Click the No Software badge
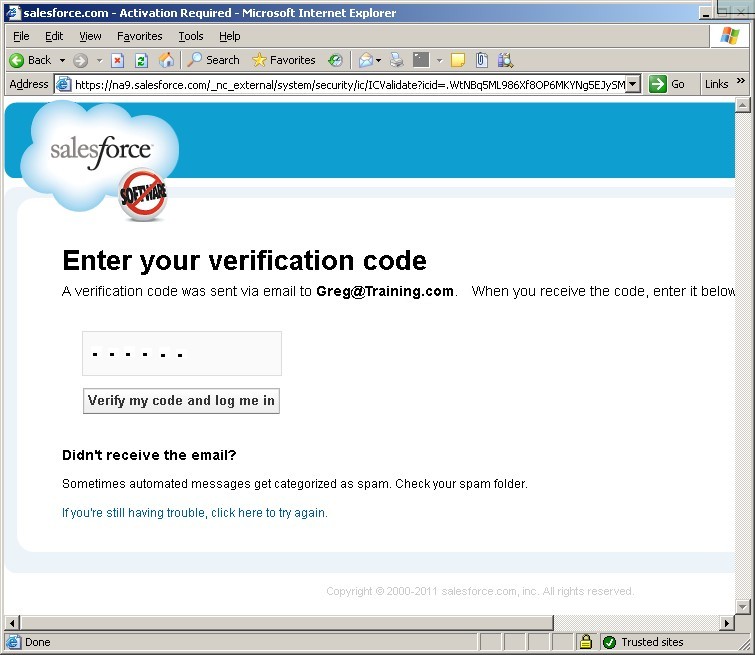Viewport: 755px width, 655px height. point(143,194)
